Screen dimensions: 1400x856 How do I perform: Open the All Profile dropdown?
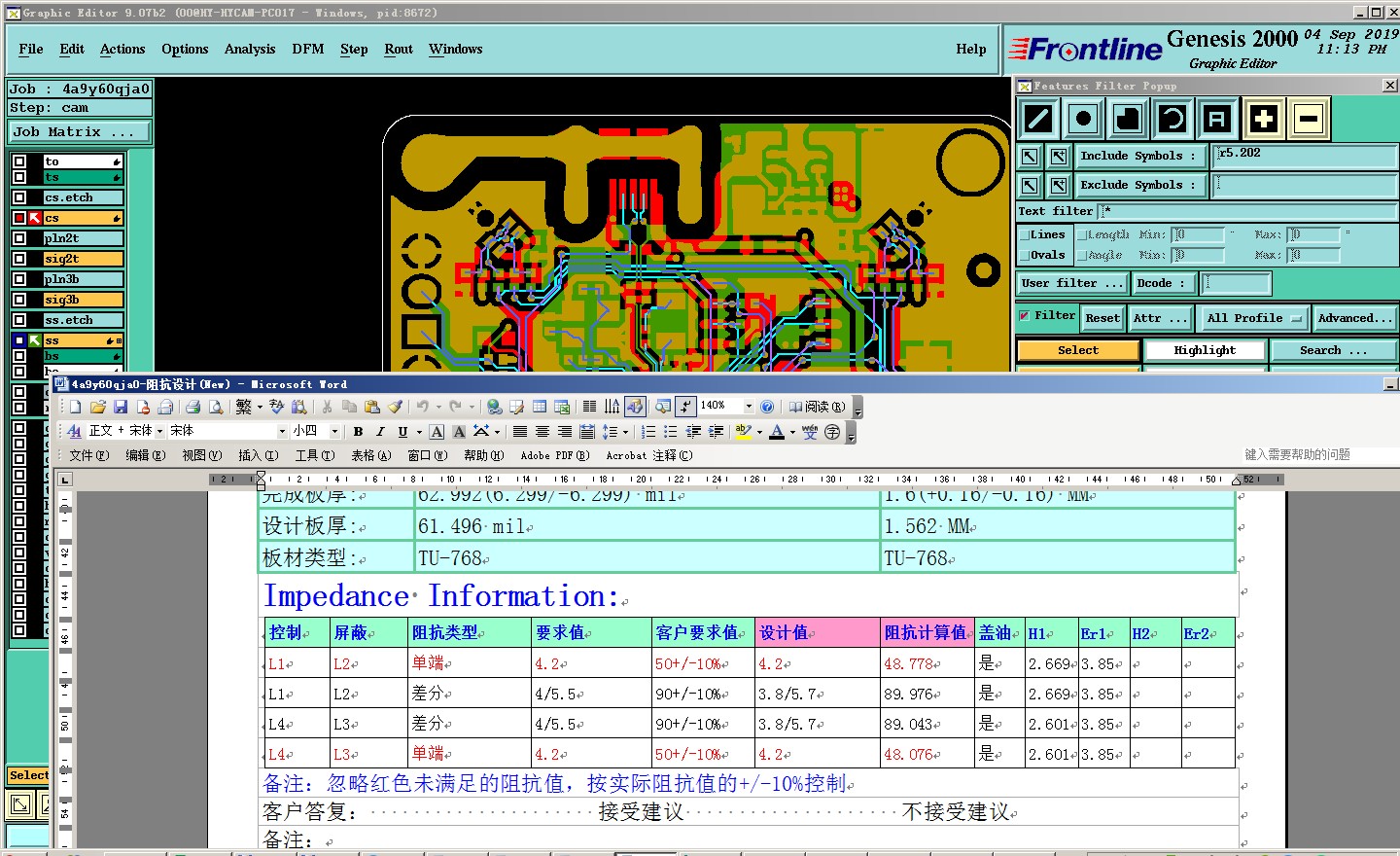coord(1254,318)
